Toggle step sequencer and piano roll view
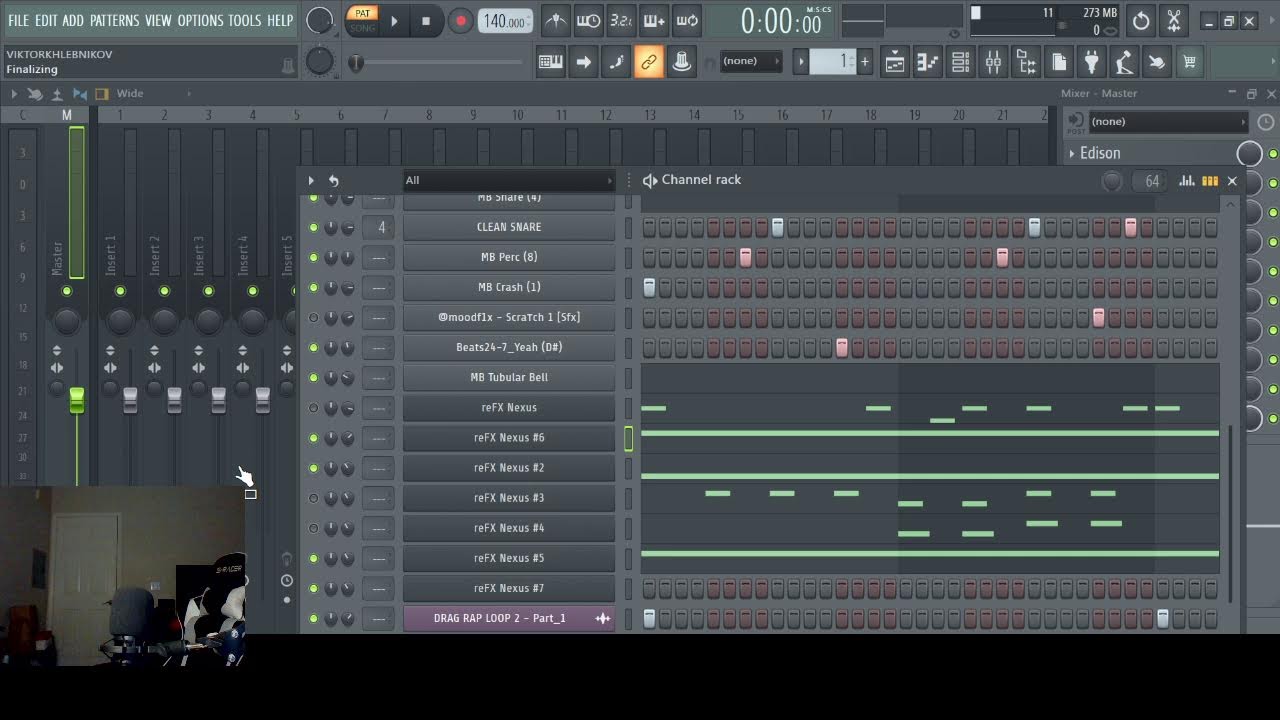This screenshot has width=1280, height=720. tap(1210, 181)
